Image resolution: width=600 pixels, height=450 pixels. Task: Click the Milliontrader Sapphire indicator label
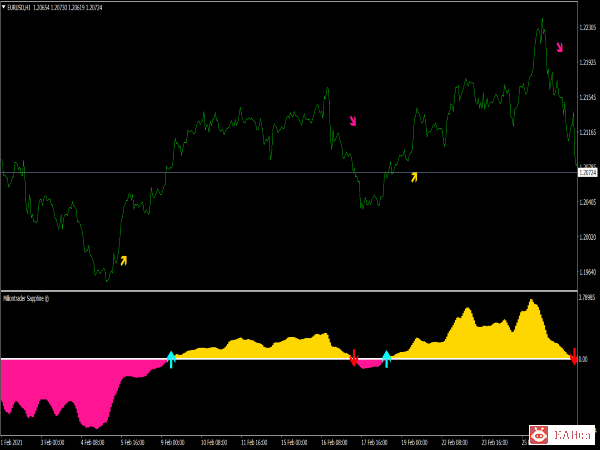(26, 298)
